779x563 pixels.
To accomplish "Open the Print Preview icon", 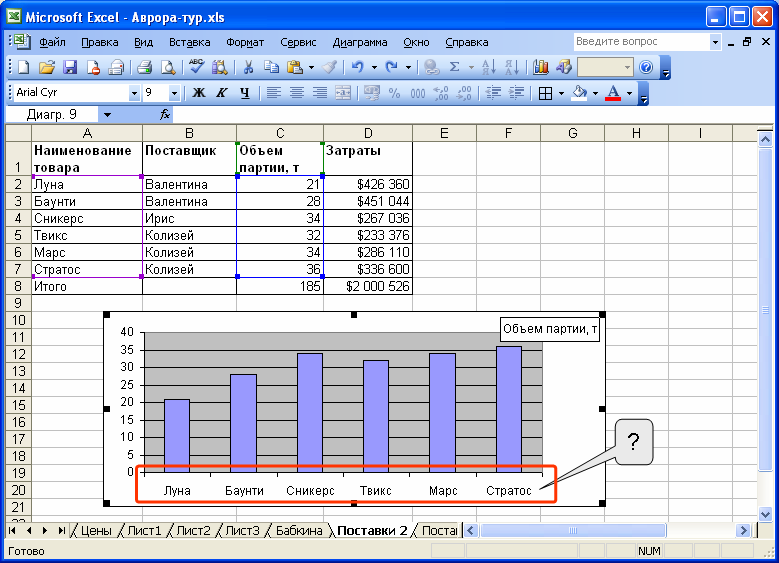I will [168, 67].
